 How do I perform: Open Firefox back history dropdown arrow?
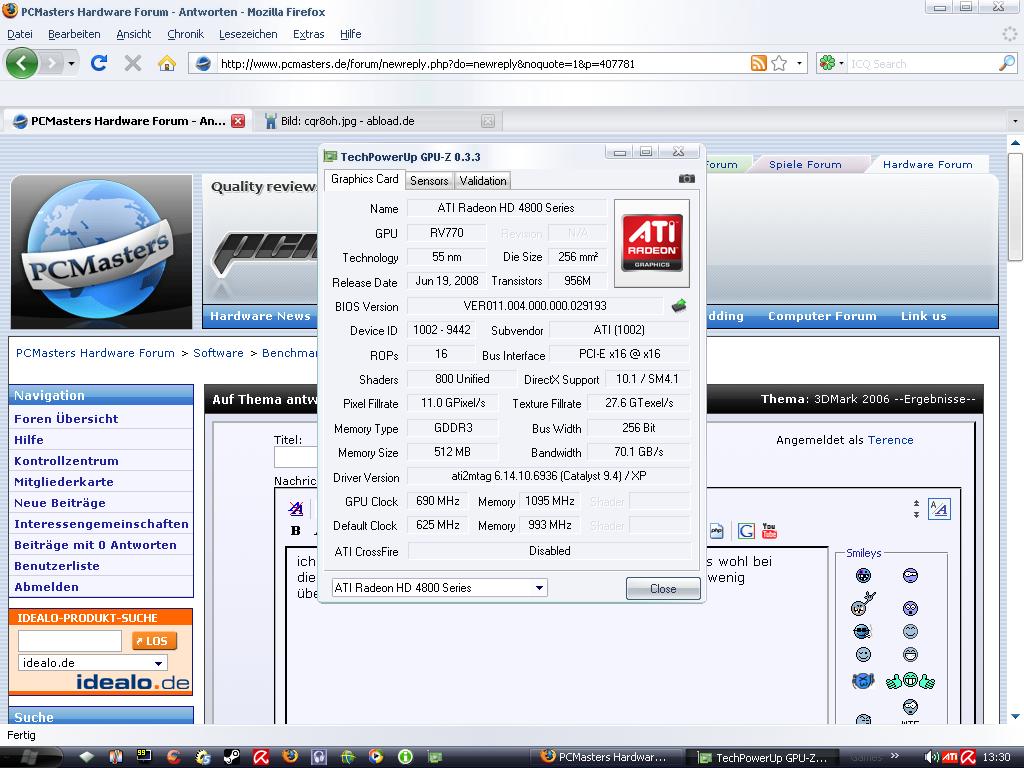[x=71, y=63]
